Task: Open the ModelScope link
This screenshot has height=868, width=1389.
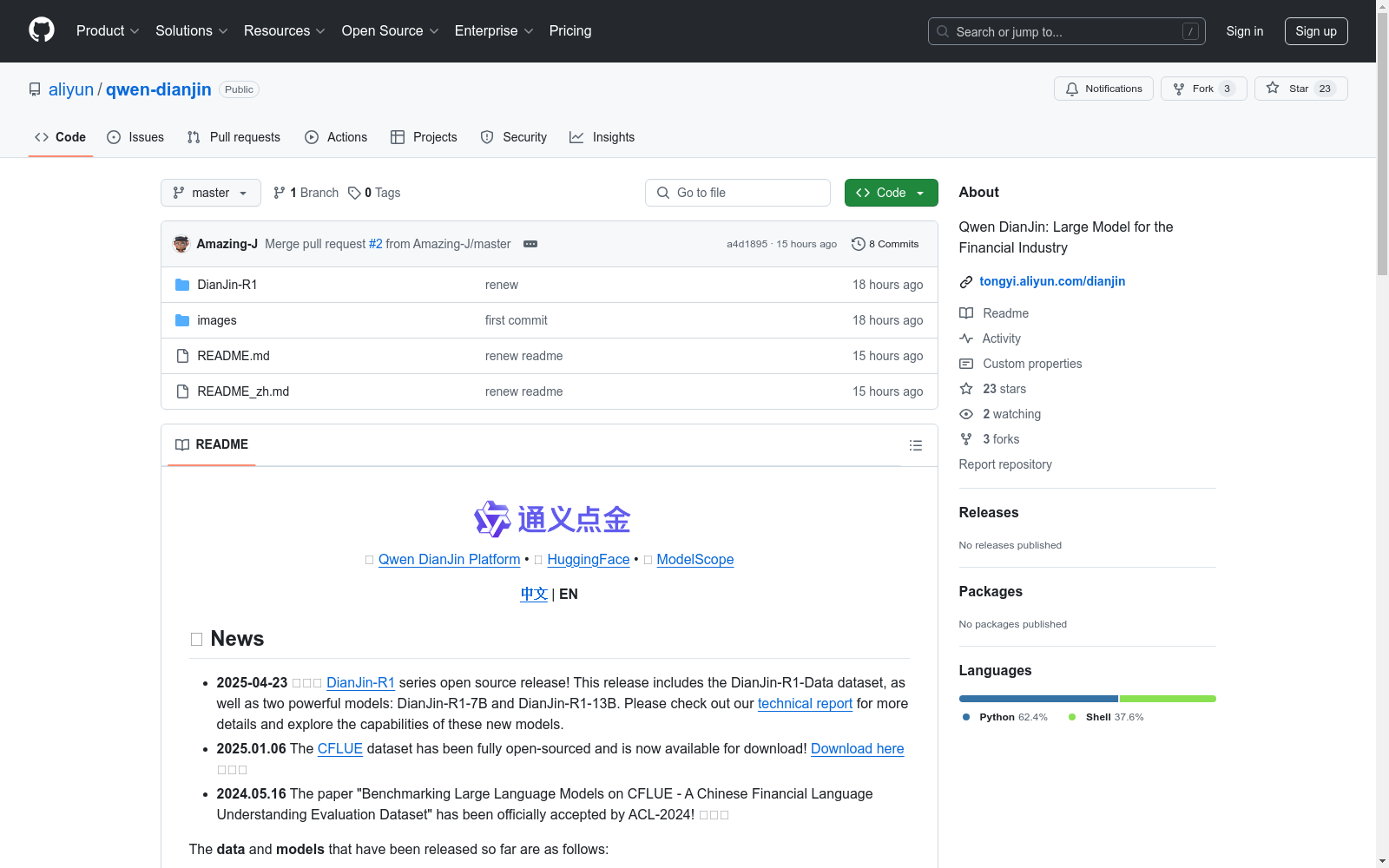Action: point(695,560)
